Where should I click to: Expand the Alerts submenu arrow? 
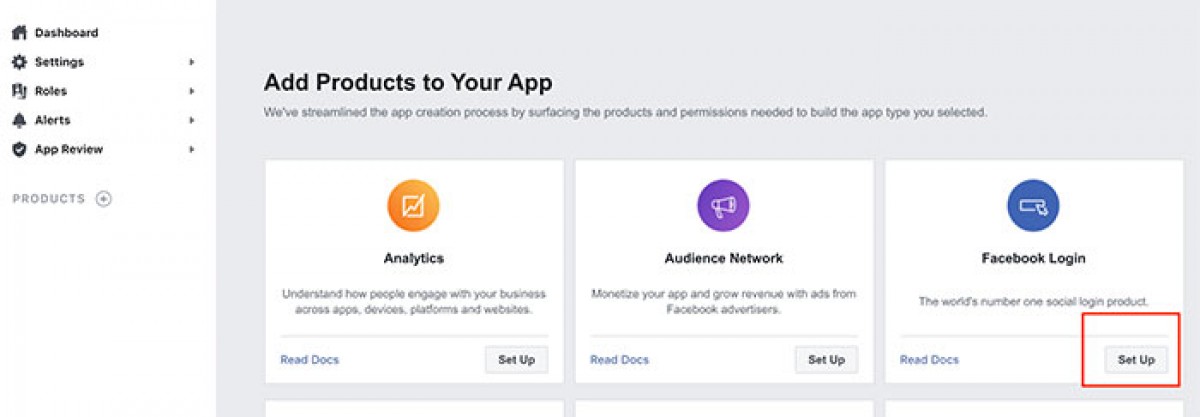(191, 120)
